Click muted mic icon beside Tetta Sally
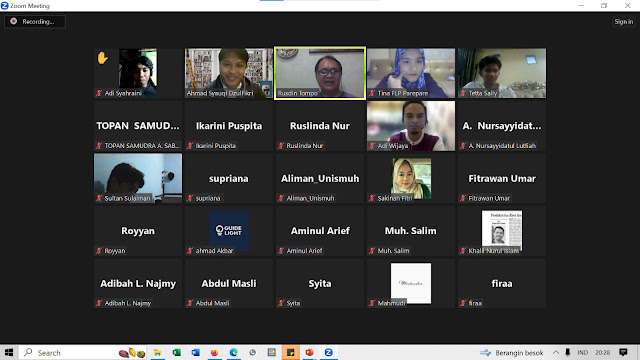 [463, 93]
